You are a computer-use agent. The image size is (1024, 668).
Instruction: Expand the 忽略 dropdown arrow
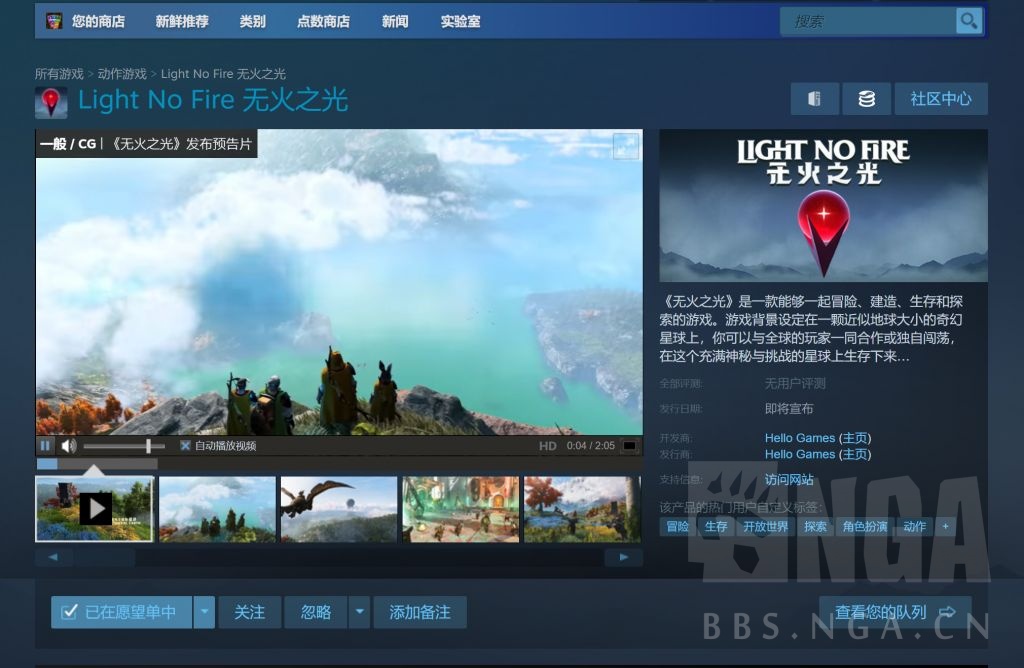click(x=359, y=612)
